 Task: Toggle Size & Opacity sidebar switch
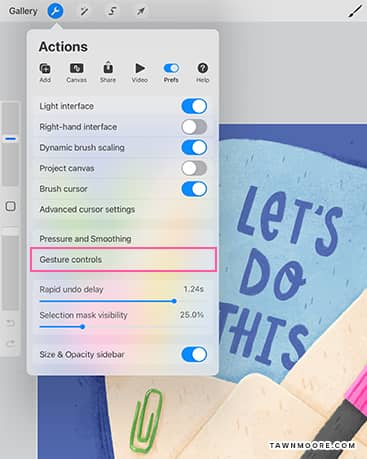tap(194, 354)
